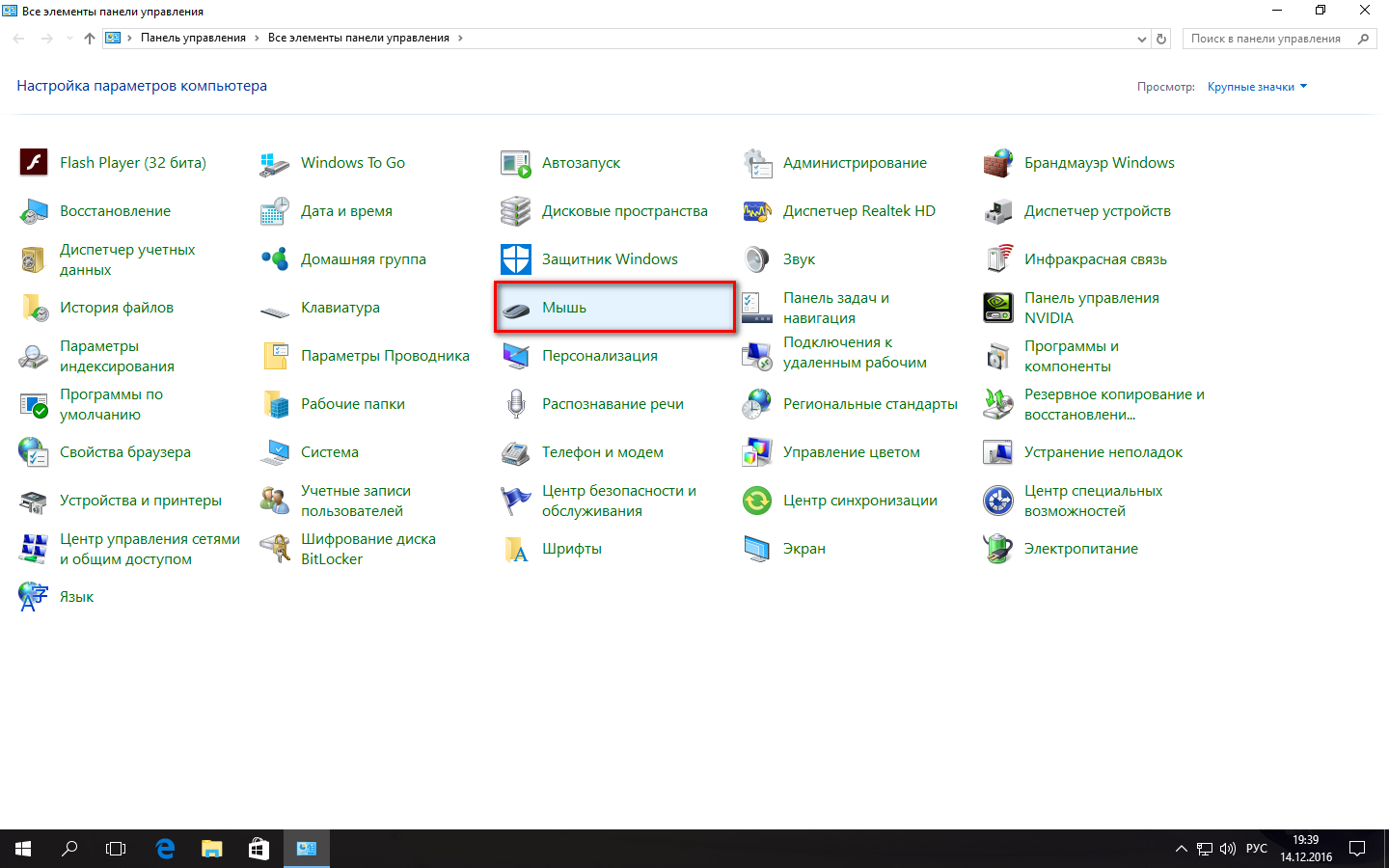Screen dimensions: 1389x868
Task: Click the Дата и время icon
Action: tap(275, 211)
